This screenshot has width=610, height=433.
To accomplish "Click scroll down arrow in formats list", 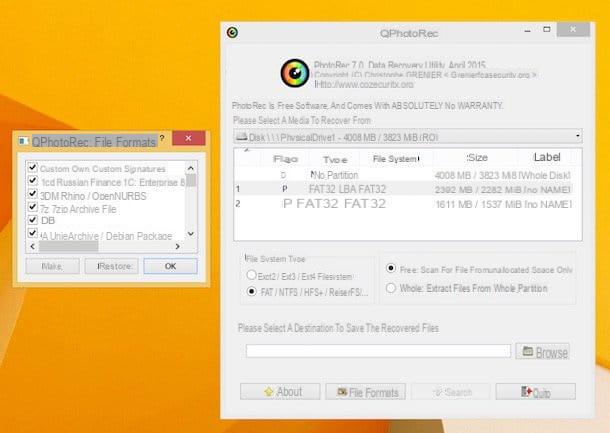I will tap(191, 233).
